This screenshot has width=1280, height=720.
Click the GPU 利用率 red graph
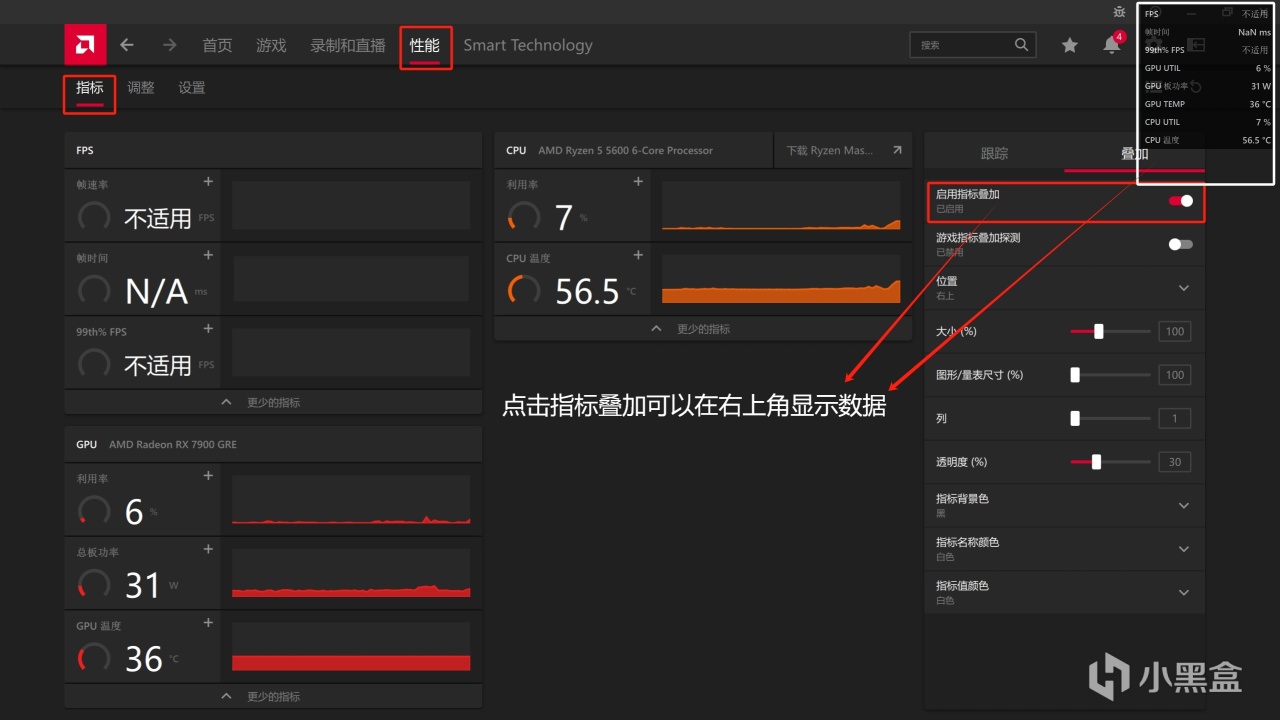[351, 500]
